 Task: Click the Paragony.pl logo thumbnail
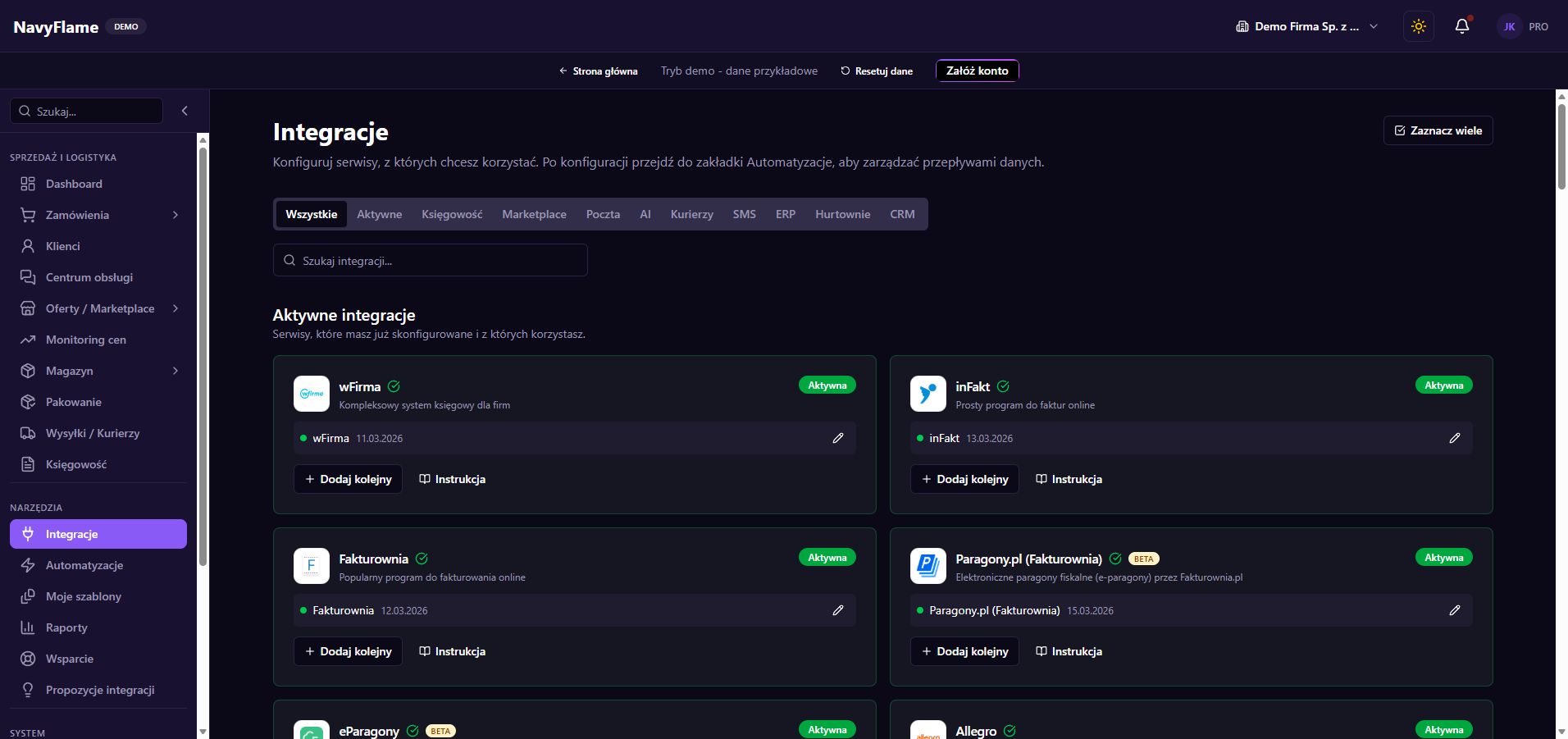[x=928, y=566]
